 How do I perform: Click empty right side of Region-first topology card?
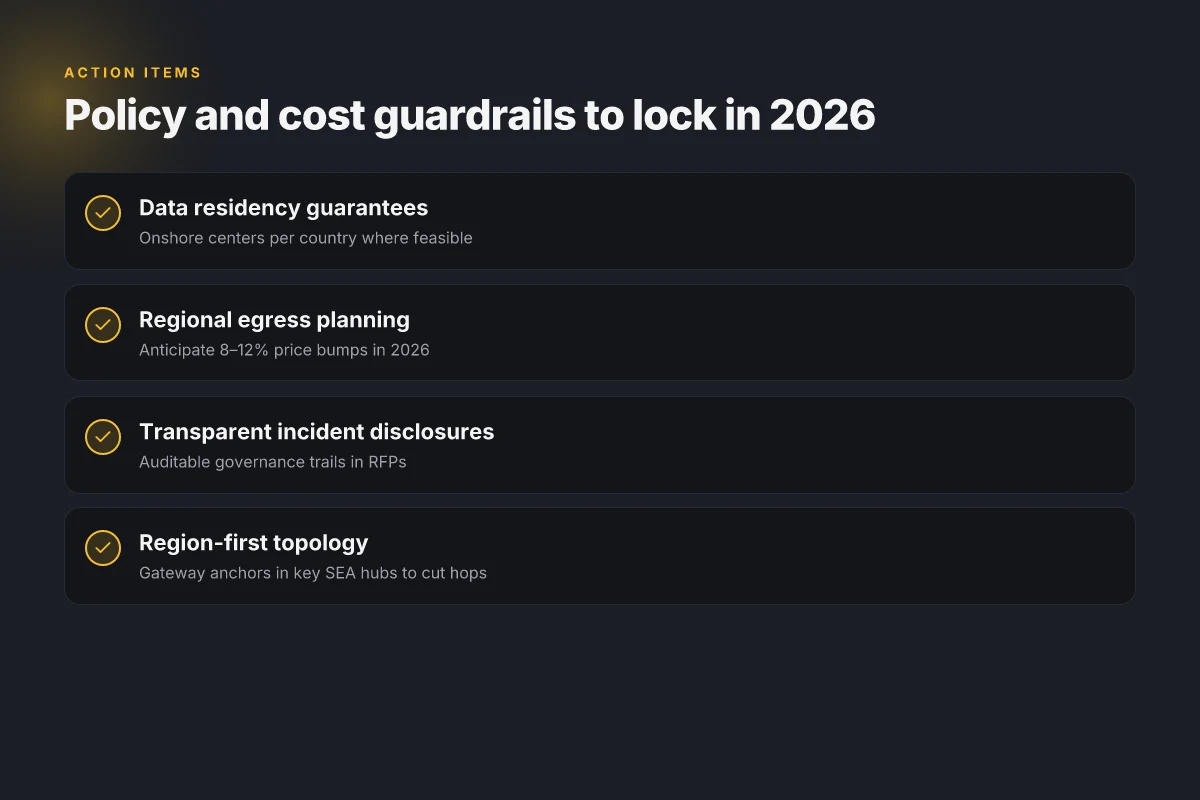point(850,556)
